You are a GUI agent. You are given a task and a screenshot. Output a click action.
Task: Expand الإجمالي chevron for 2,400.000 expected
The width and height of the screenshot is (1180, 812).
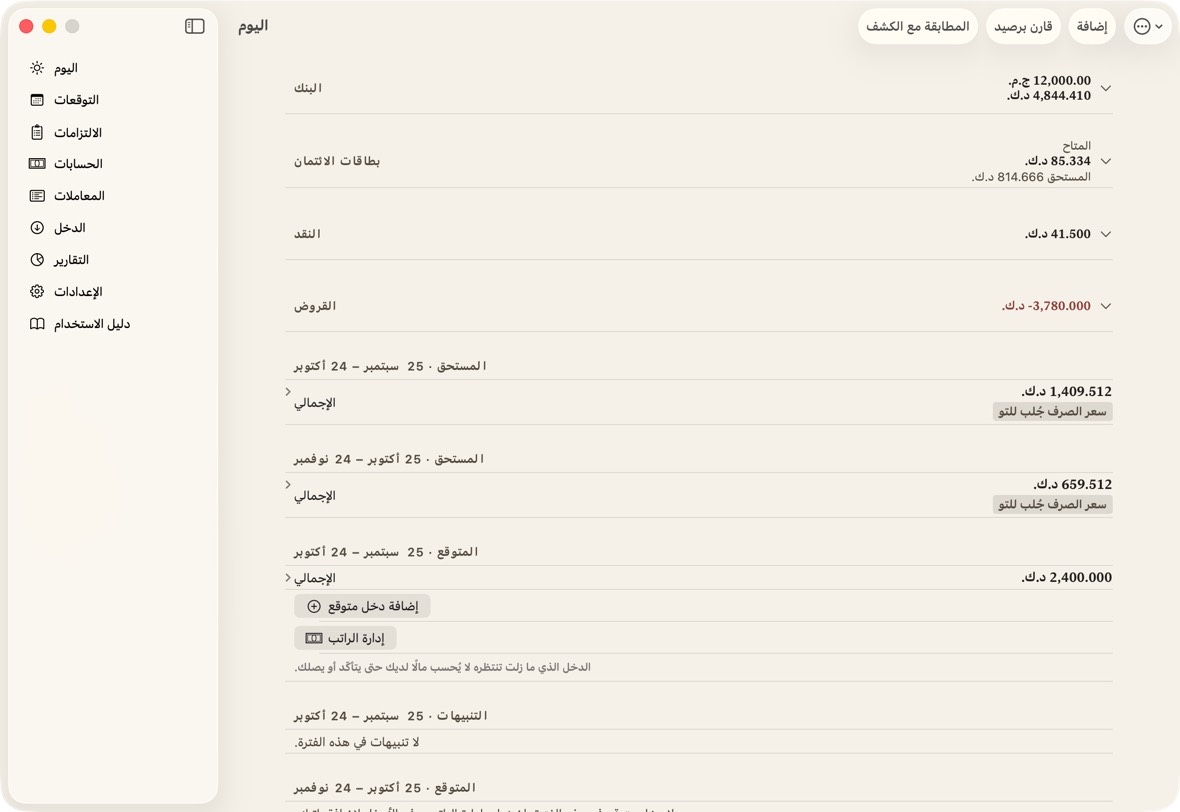(x=288, y=578)
